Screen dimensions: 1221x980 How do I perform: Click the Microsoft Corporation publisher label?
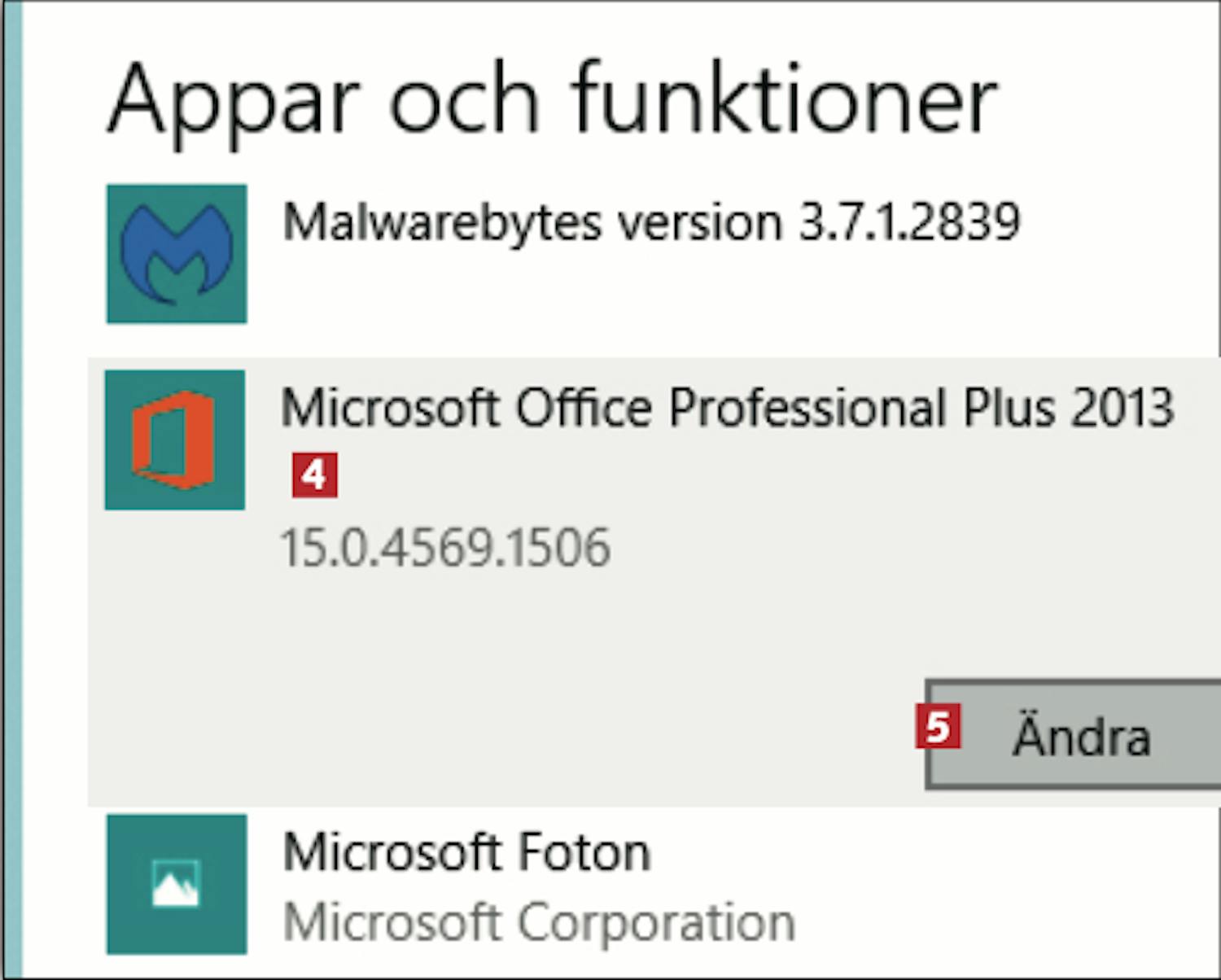(x=539, y=923)
